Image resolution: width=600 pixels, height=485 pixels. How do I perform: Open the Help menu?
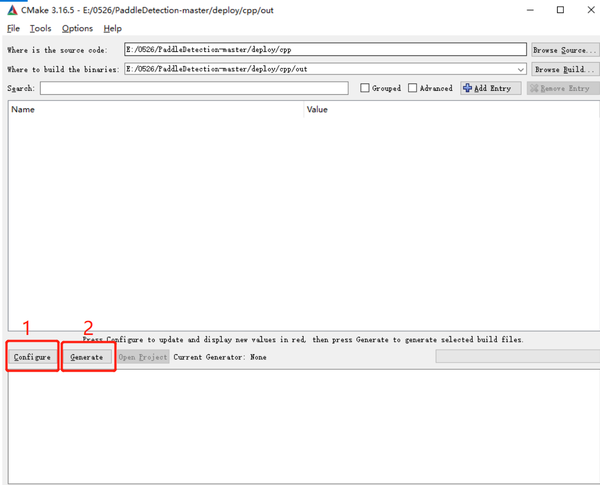click(x=112, y=29)
